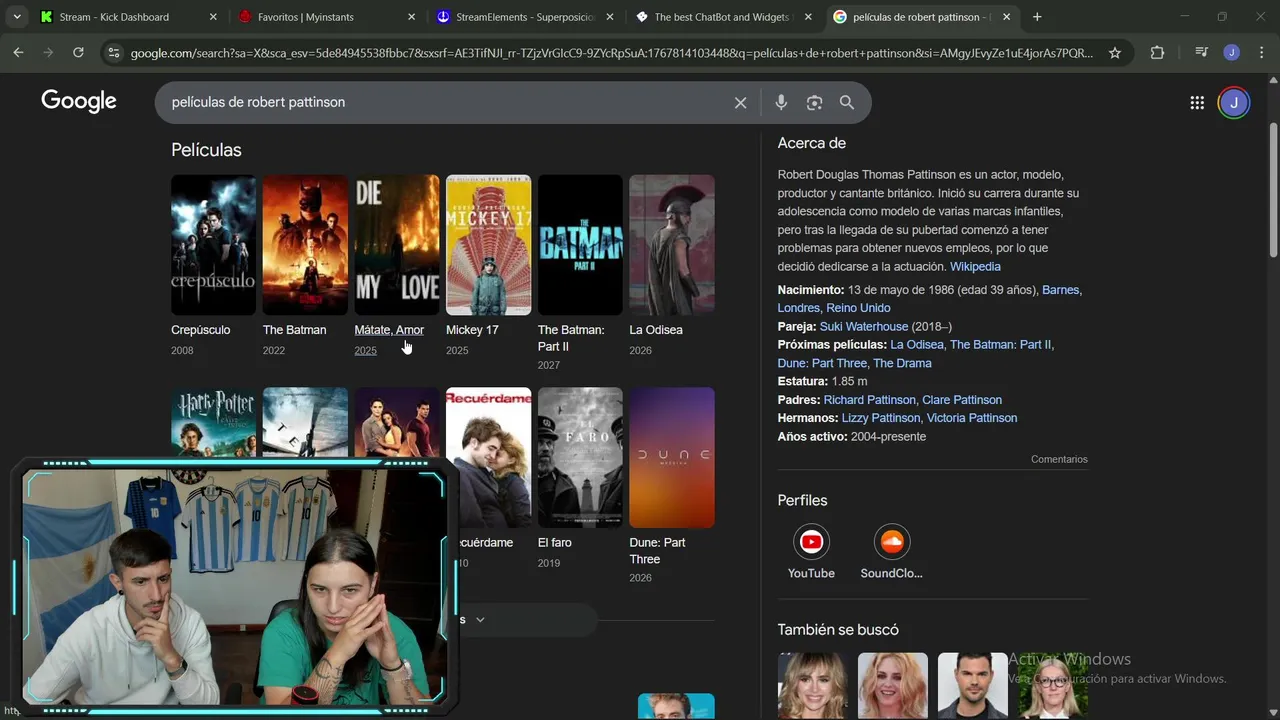Open The Batman 2022 movie poster

305,245
